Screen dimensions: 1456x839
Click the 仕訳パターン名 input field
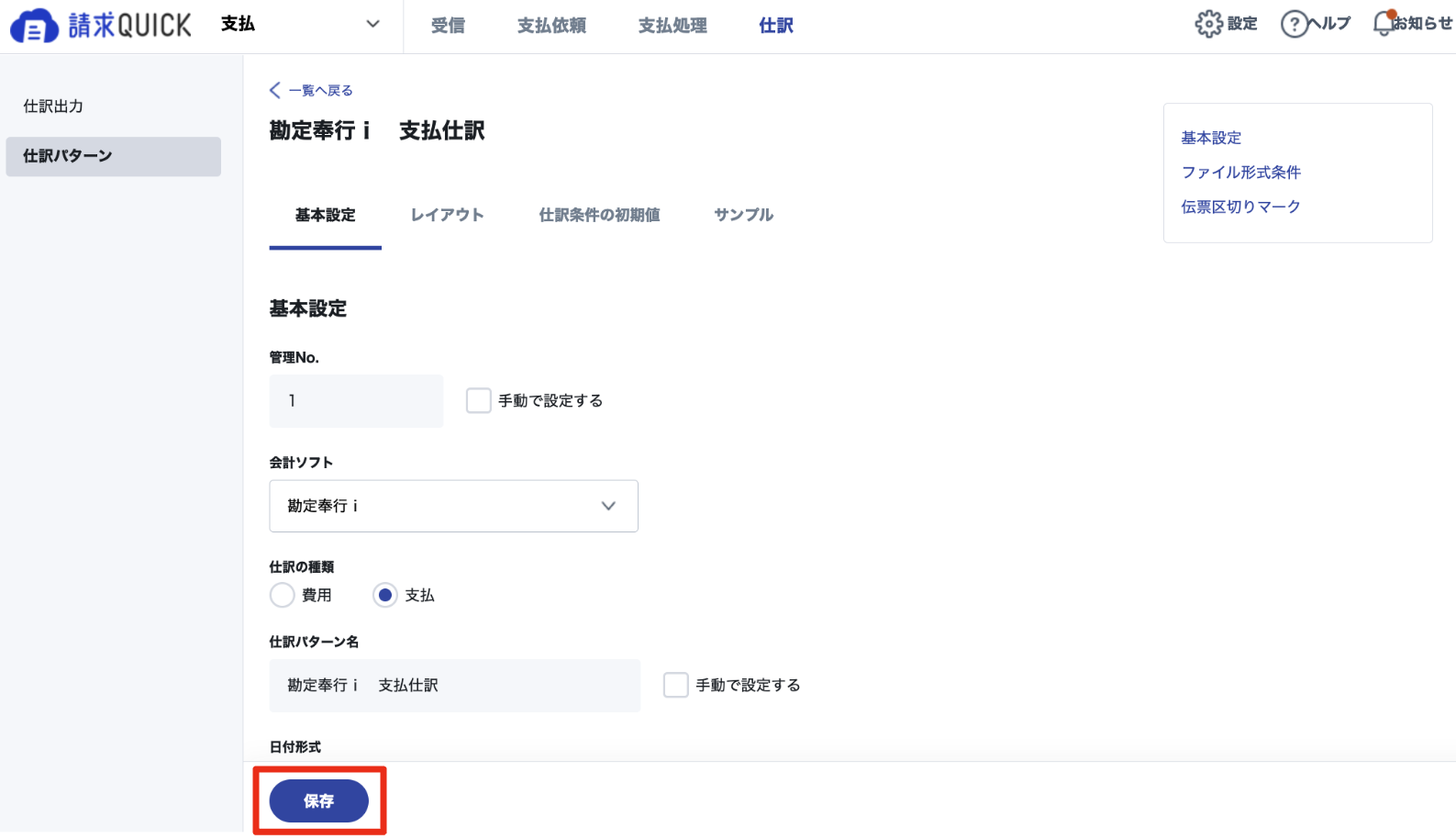point(455,685)
